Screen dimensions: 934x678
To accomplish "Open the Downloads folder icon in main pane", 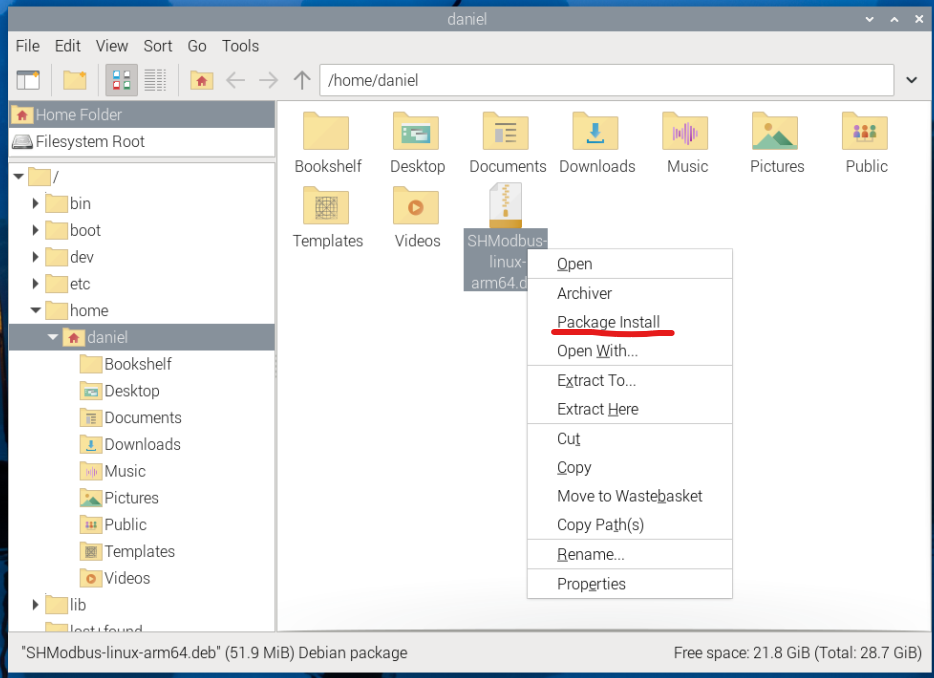I will click(596, 133).
